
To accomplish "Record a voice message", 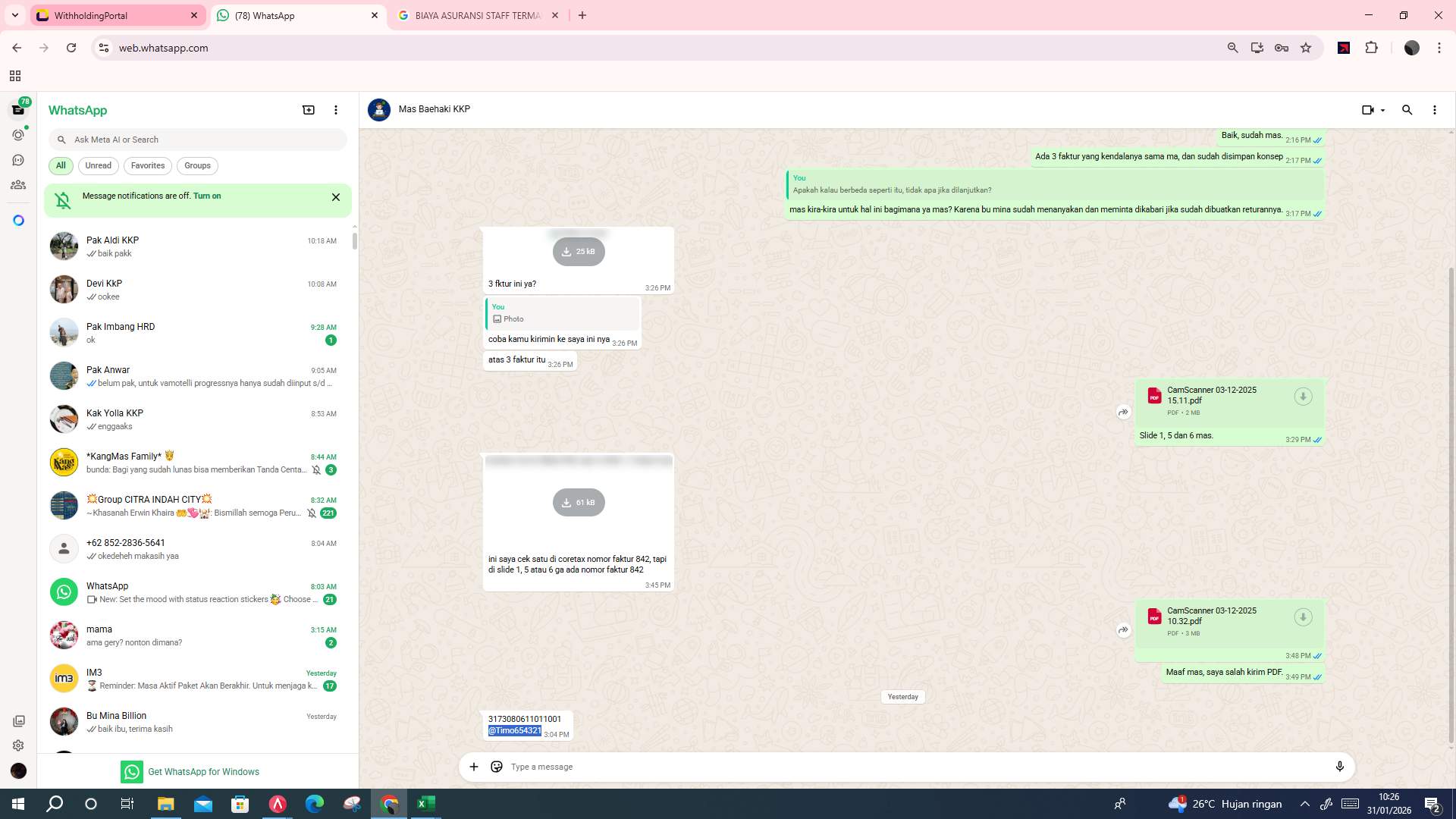I will [x=1340, y=767].
